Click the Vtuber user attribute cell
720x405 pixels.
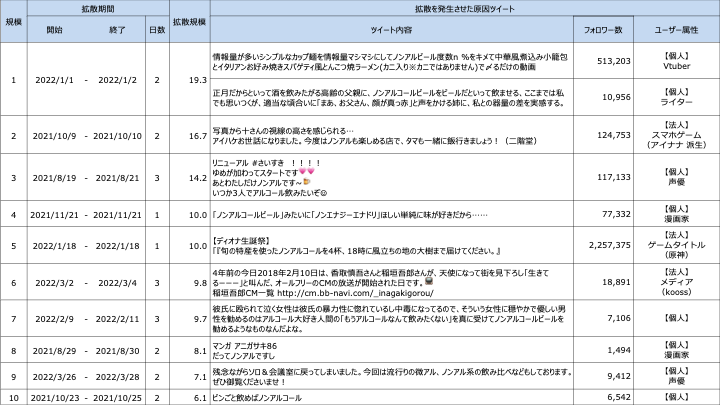click(x=676, y=61)
